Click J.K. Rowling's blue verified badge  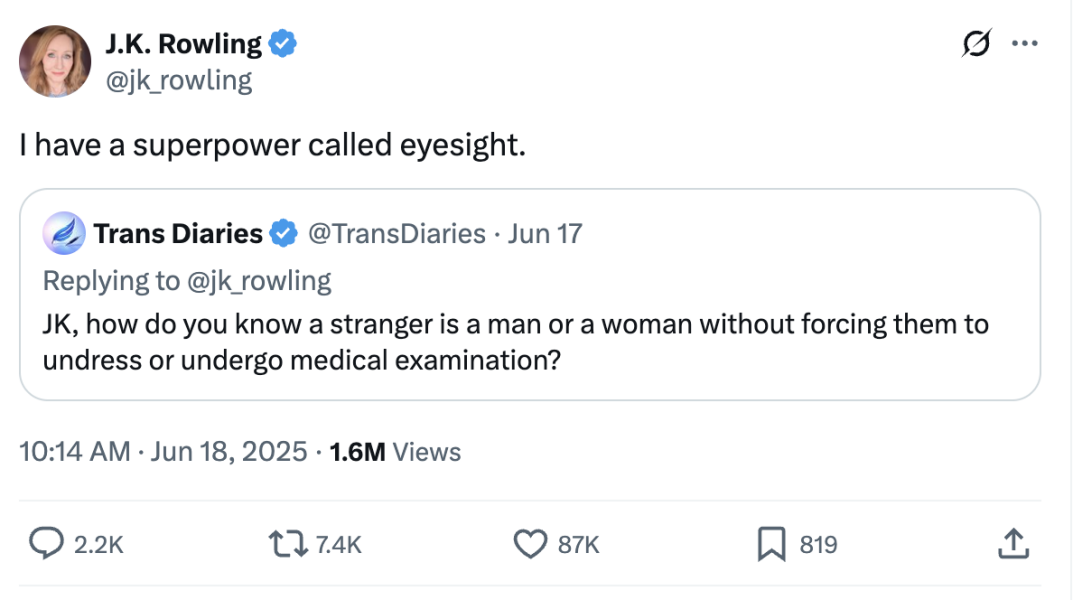click(x=282, y=44)
